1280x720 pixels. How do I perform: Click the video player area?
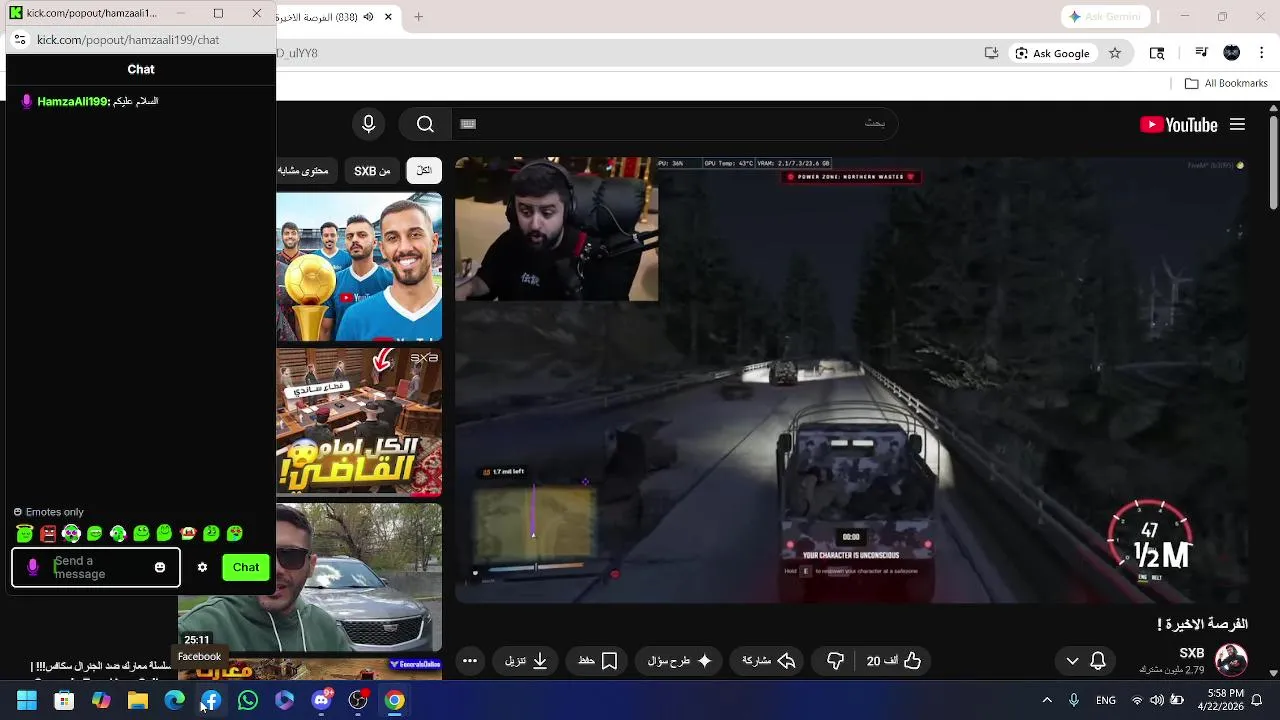tap(852, 380)
